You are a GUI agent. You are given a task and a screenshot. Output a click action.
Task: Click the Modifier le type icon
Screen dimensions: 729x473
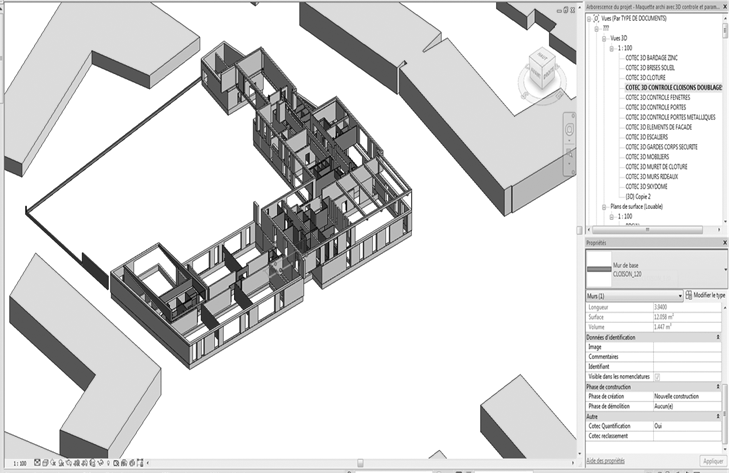(x=688, y=296)
